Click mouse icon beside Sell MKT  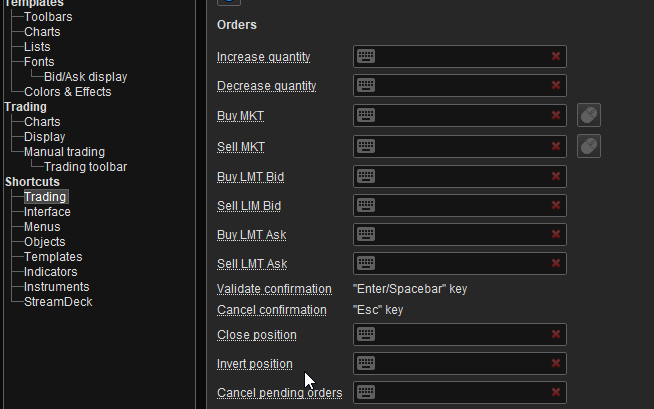589,146
